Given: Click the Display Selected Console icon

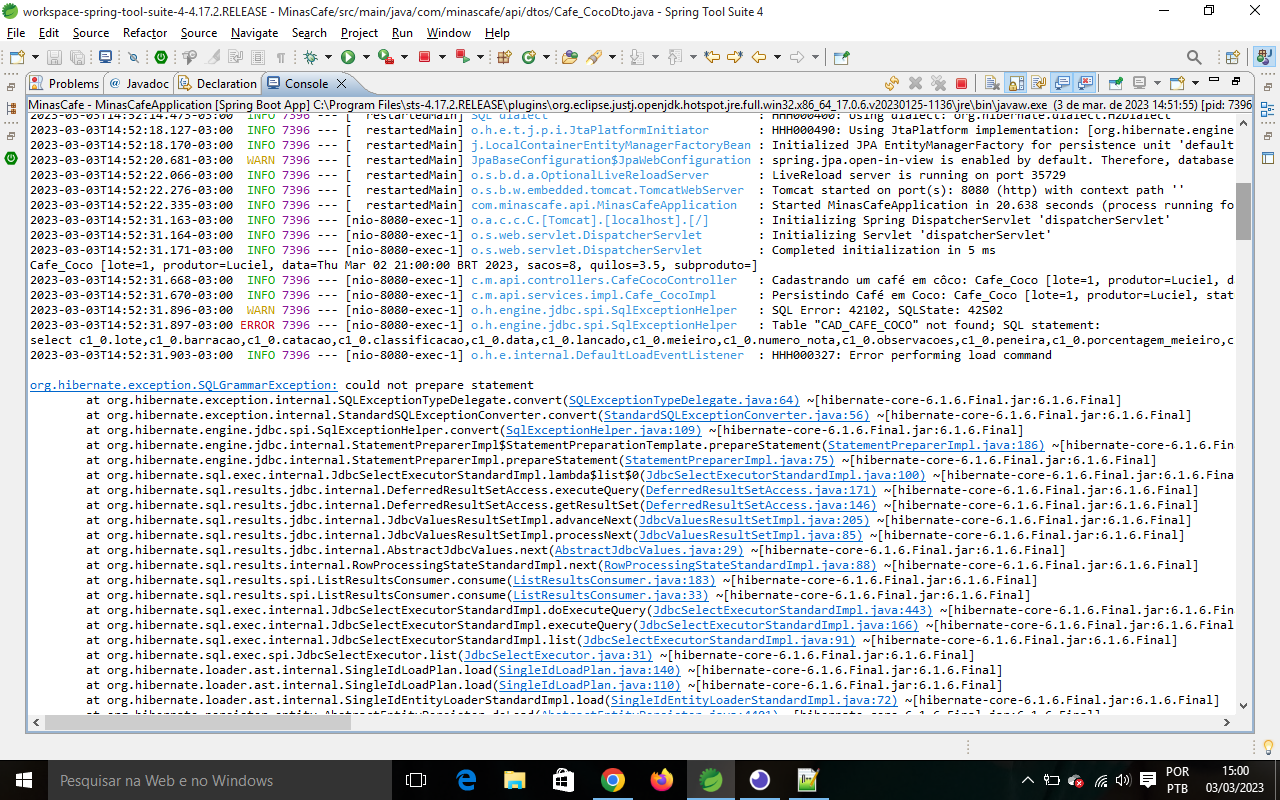Looking at the screenshot, I should (x=1139, y=83).
